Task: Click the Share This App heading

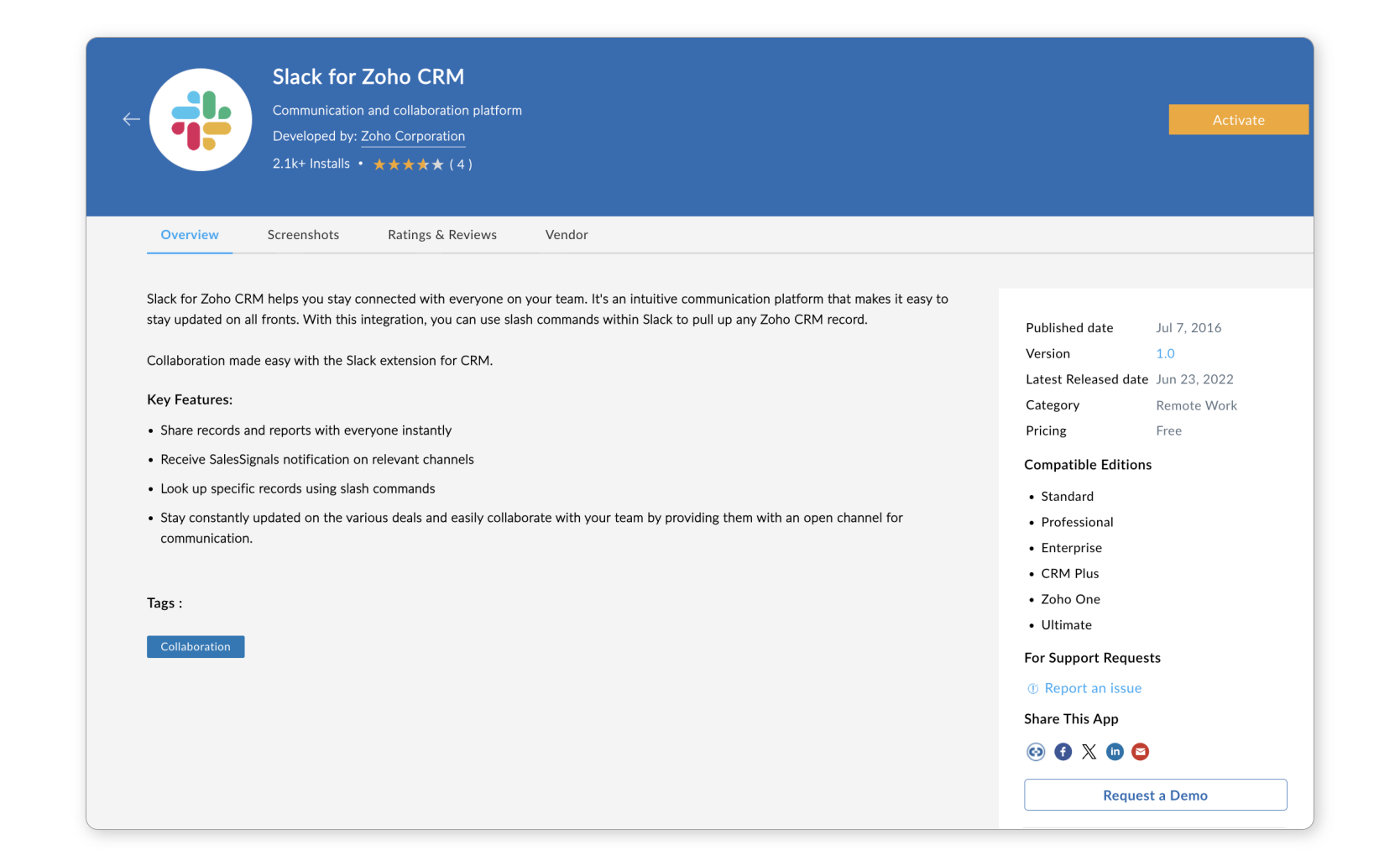Action: pos(1071,719)
